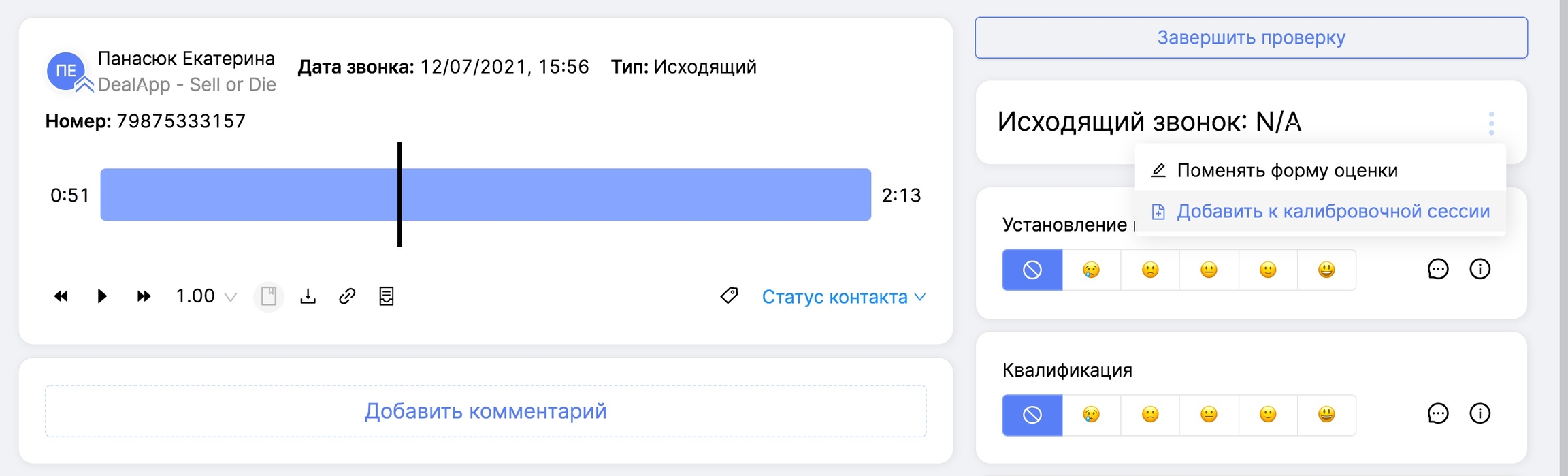Viewport: 1568px width, 476px height.
Task: Click the bookmark icon next to speed
Action: point(269,296)
